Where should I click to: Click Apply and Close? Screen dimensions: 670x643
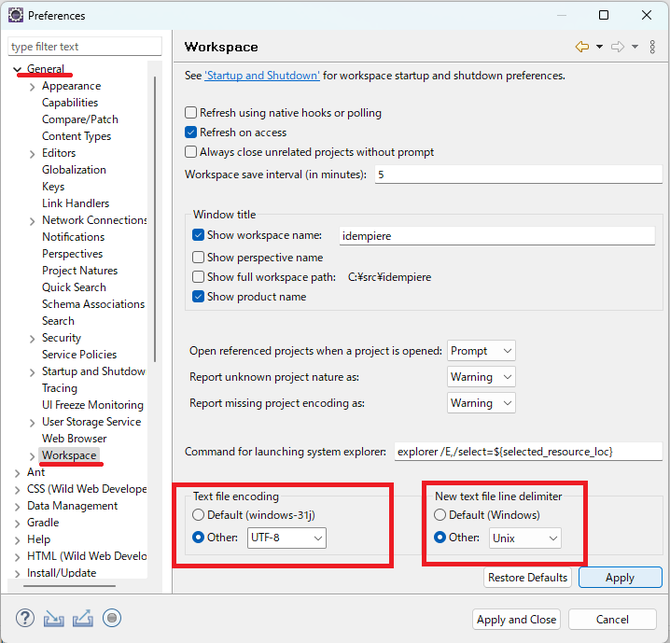pos(516,620)
